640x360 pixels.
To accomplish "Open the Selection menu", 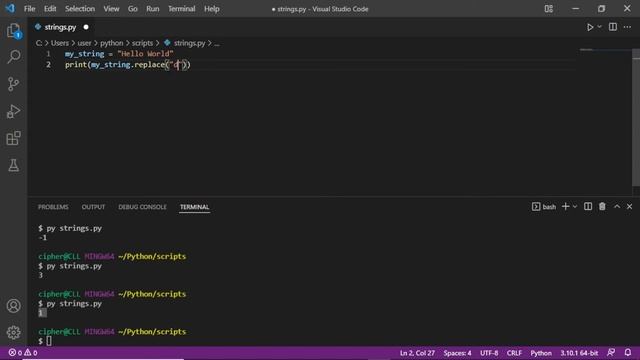I will click(x=80, y=9).
